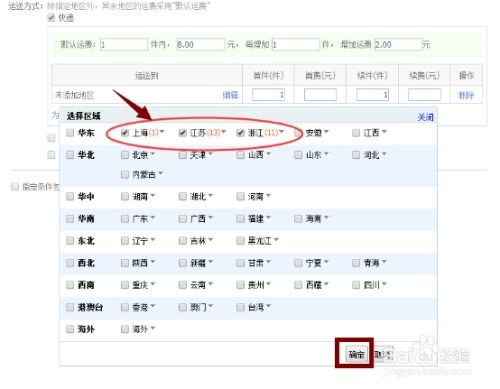The width and height of the screenshot is (500, 389).
Task: Check the 华北 region checkbox
Action: pyautogui.click(x=70, y=155)
